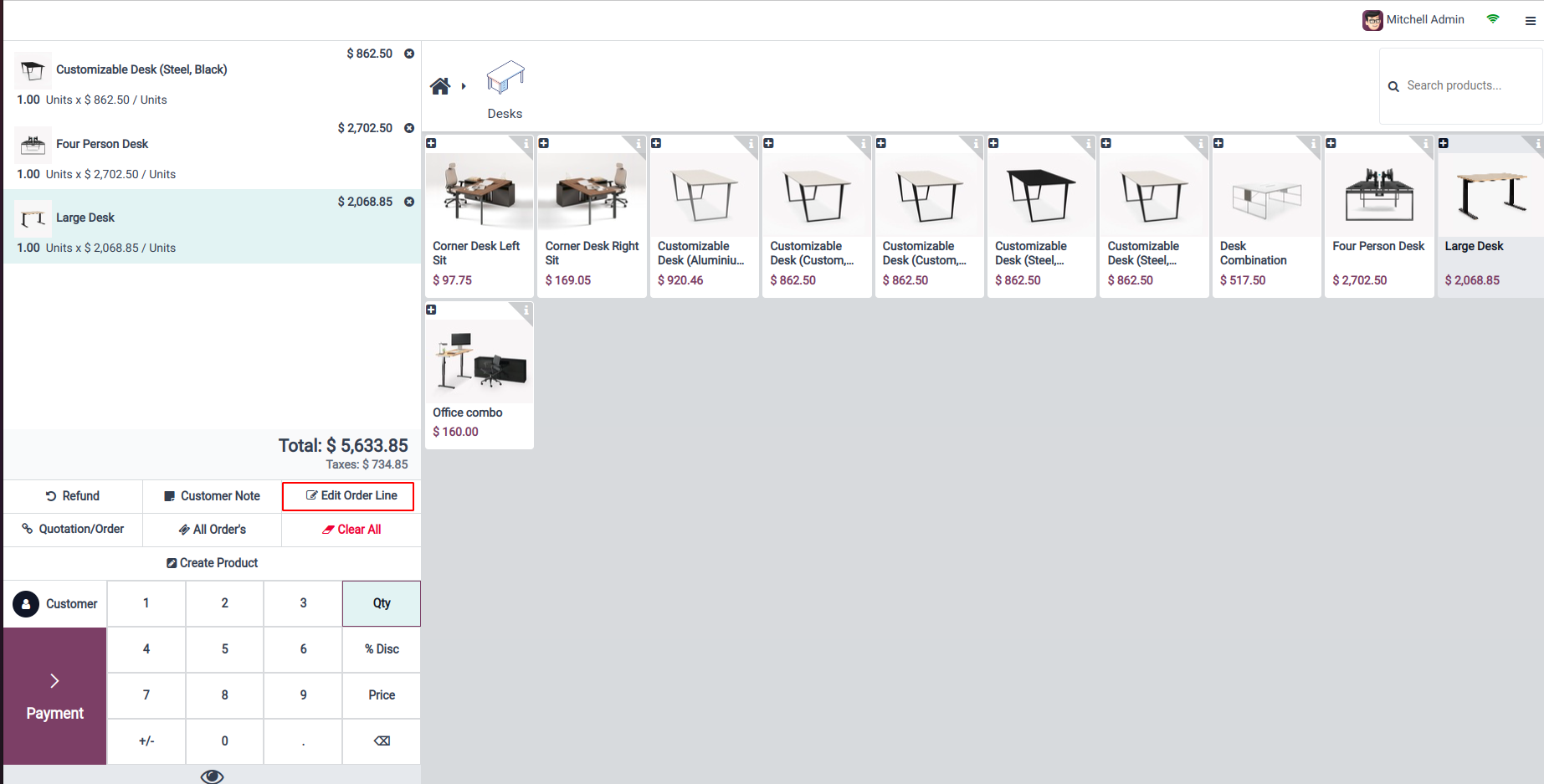
Task: Add the black-top Customizable Desk product
Action: [x=1042, y=216]
